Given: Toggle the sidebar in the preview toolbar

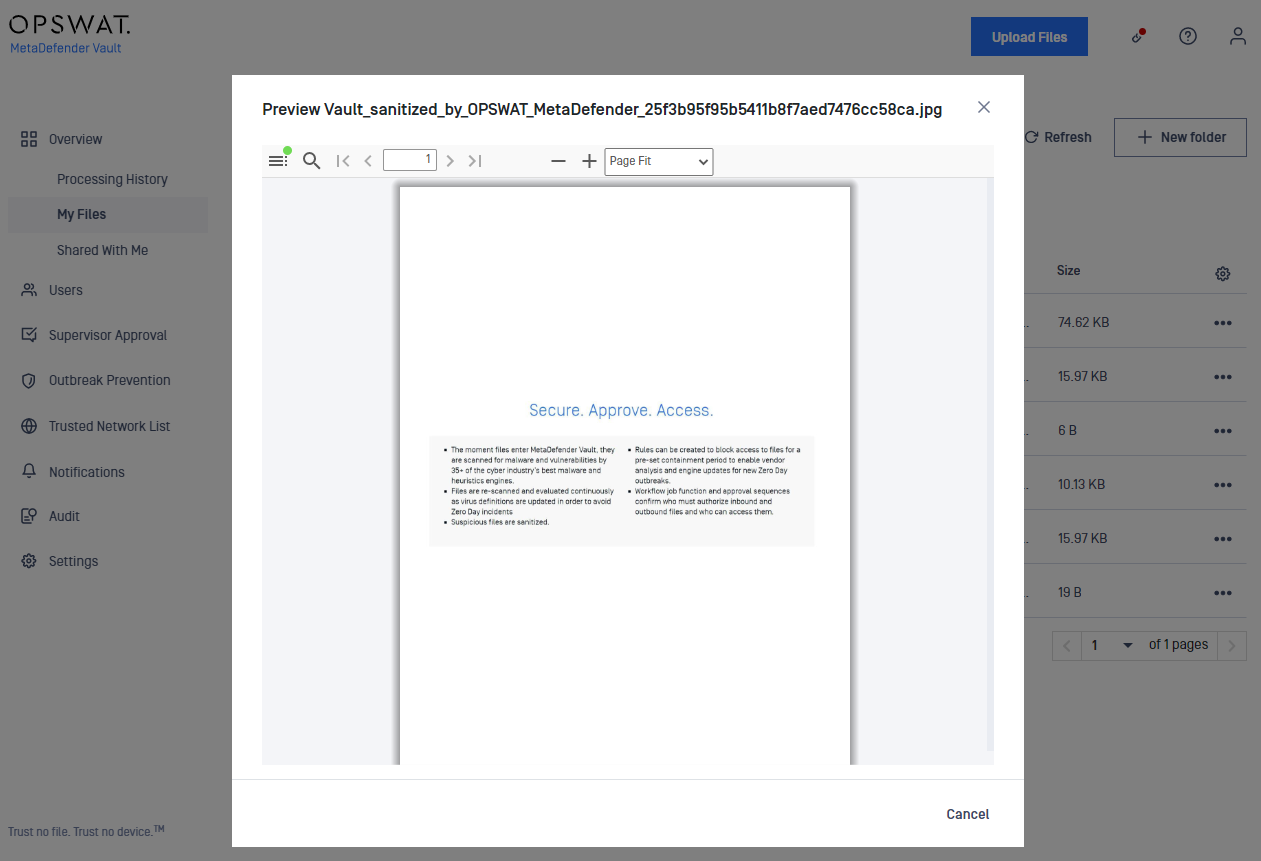Looking at the screenshot, I should [278, 161].
